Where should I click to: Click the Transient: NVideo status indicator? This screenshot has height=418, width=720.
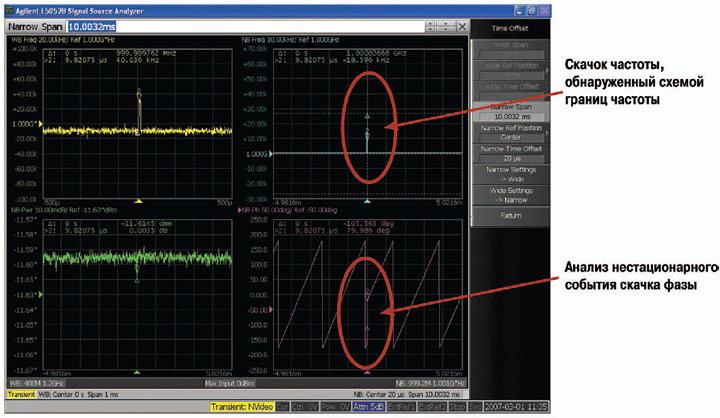pos(242,407)
